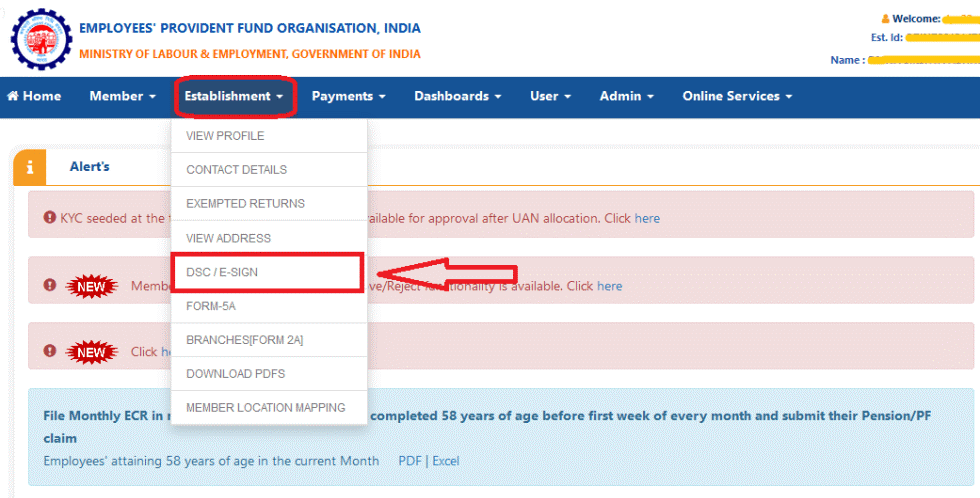Image resolution: width=980 pixels, height=498 pixels.
Task: Open EXEMPTED RETURNS menu item
Action: [x=269, y=204]
